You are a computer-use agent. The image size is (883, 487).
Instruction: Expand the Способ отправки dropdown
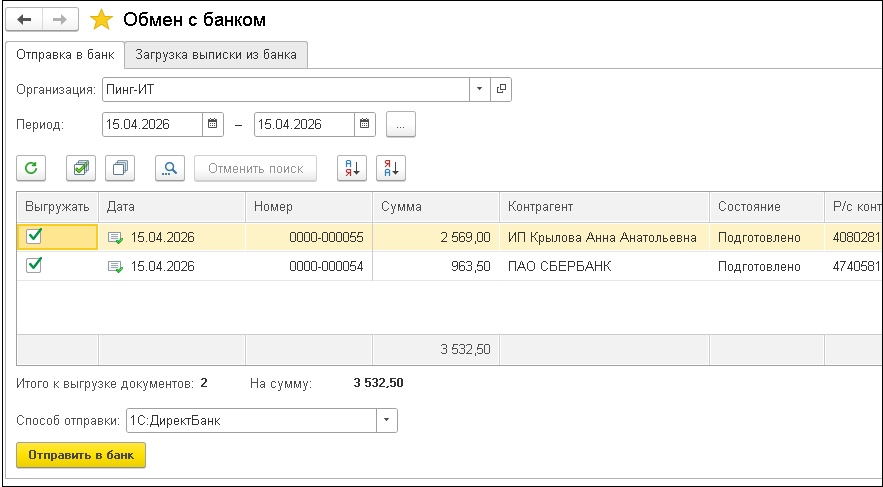[387, 421]
